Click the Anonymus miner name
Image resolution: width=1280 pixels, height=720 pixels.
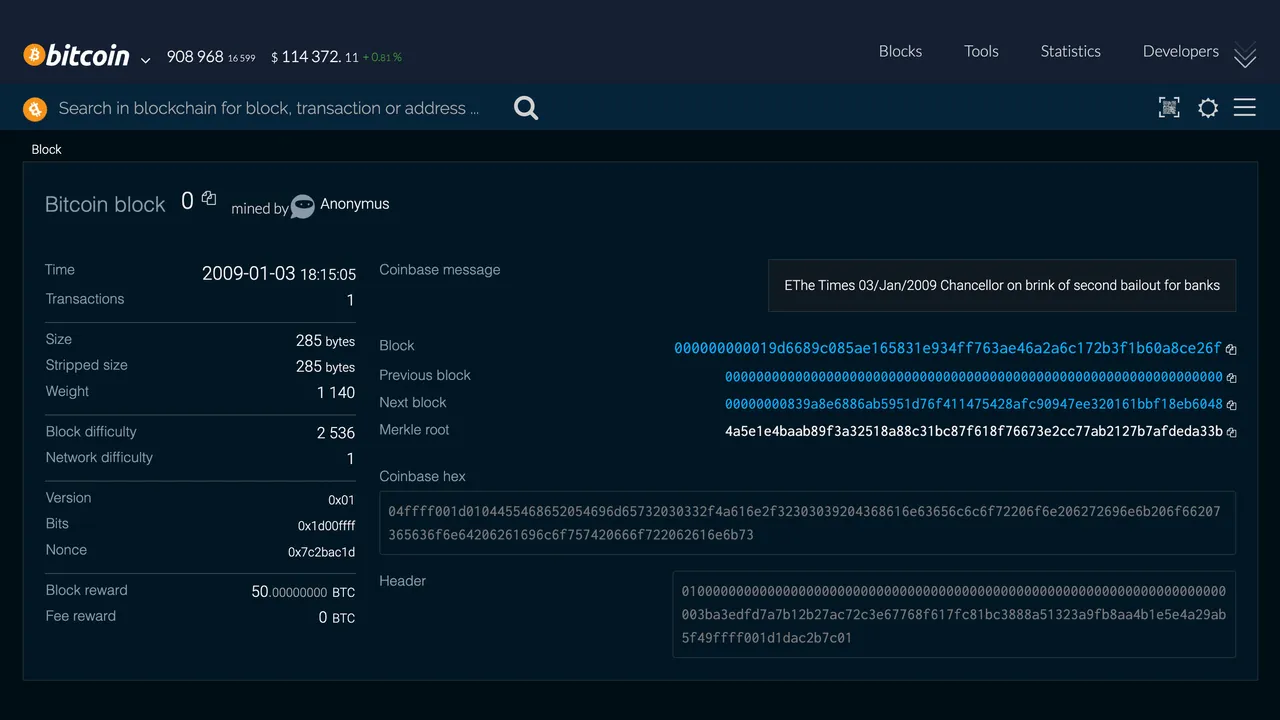click(x=354, y=204)
